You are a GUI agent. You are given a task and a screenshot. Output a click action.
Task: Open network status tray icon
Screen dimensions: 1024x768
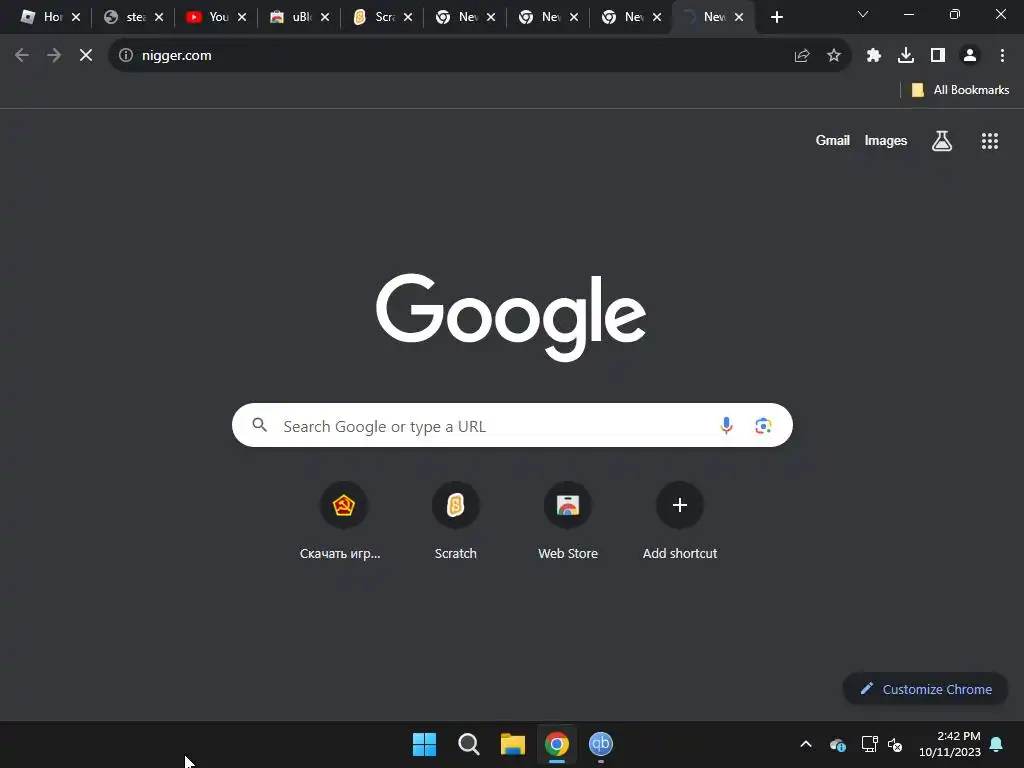tap(869, 744)
